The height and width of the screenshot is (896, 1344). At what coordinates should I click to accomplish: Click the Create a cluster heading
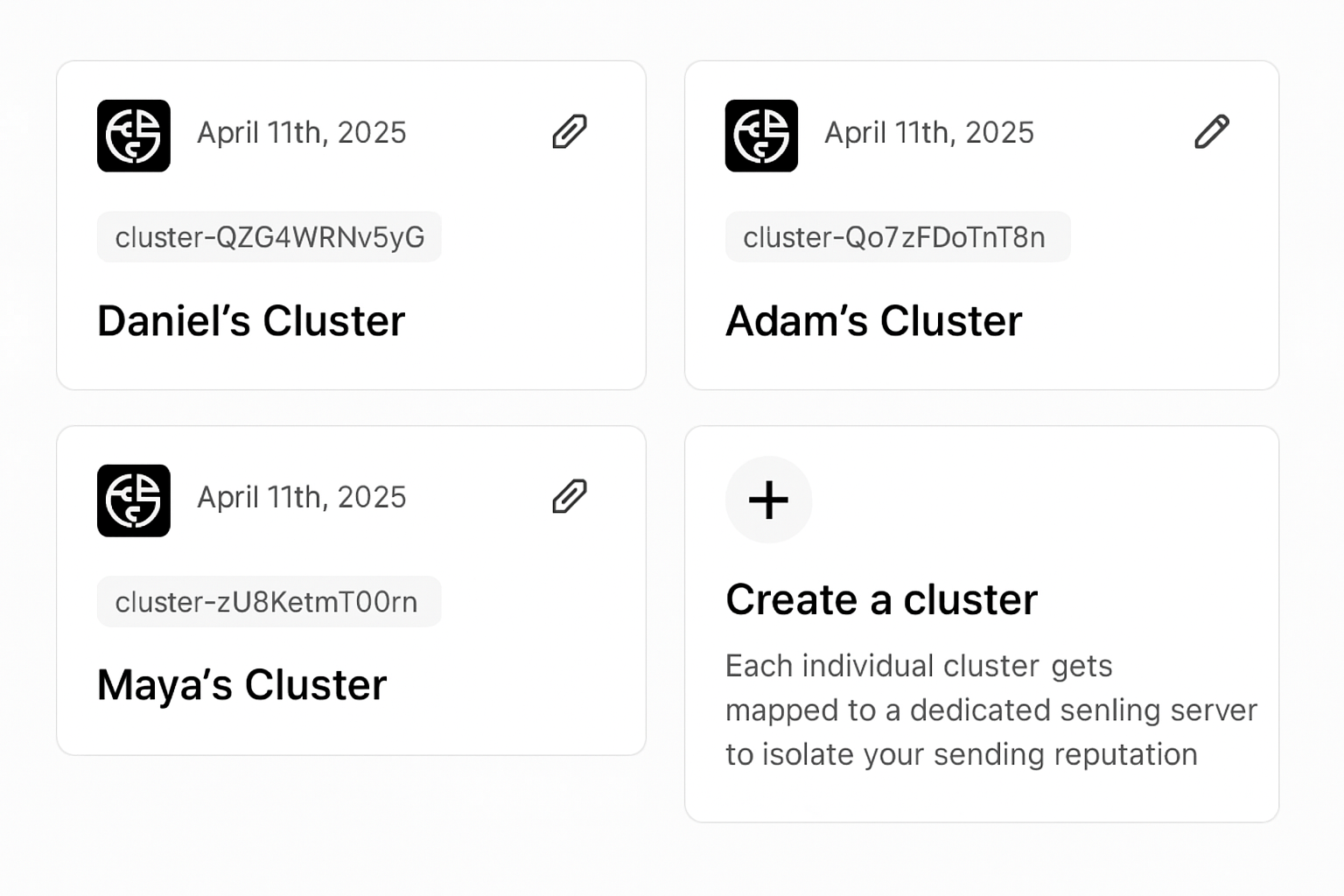coord(882,600)
